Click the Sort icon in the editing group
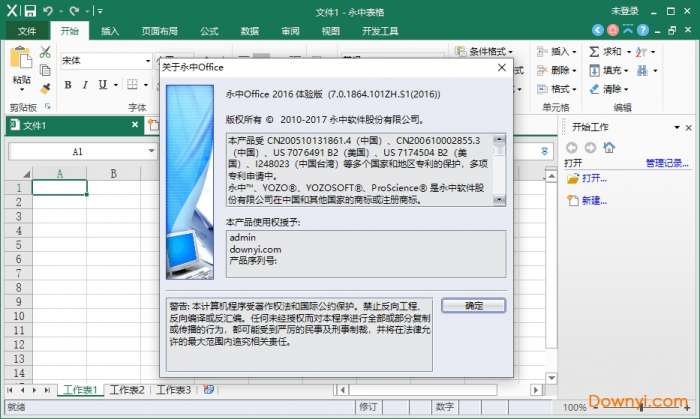This screenshot has width=700, height=419. (x=642, y=52)
